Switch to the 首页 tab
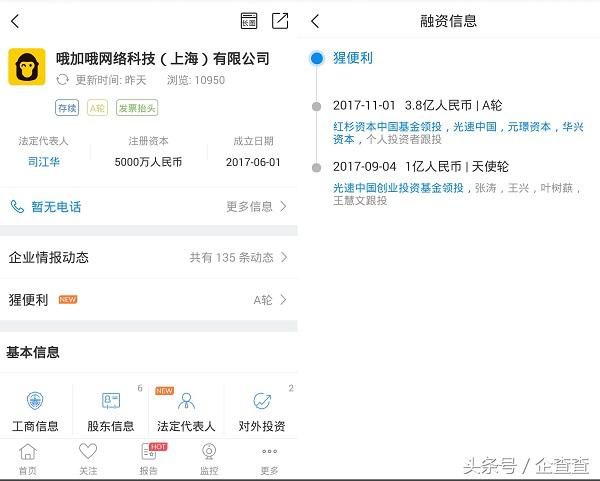The image size is (600, 481). click(x=28, y=459)
